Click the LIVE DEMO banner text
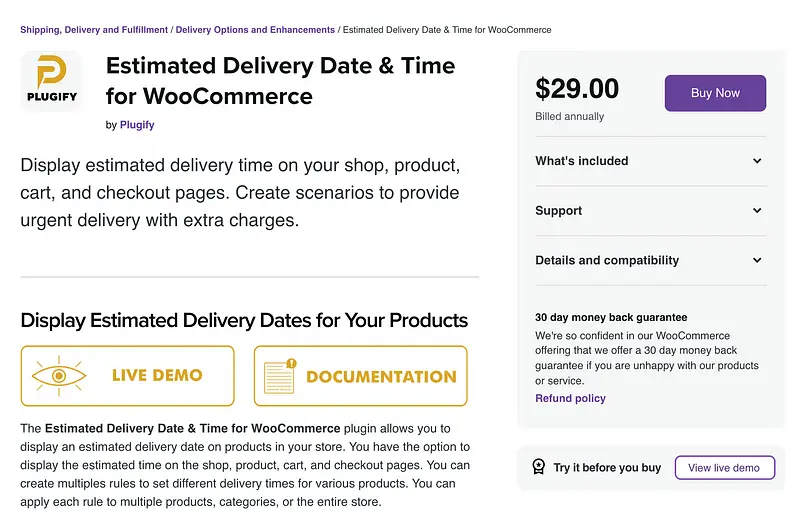The width and height of the screenshot is (800, 515). 157,376
